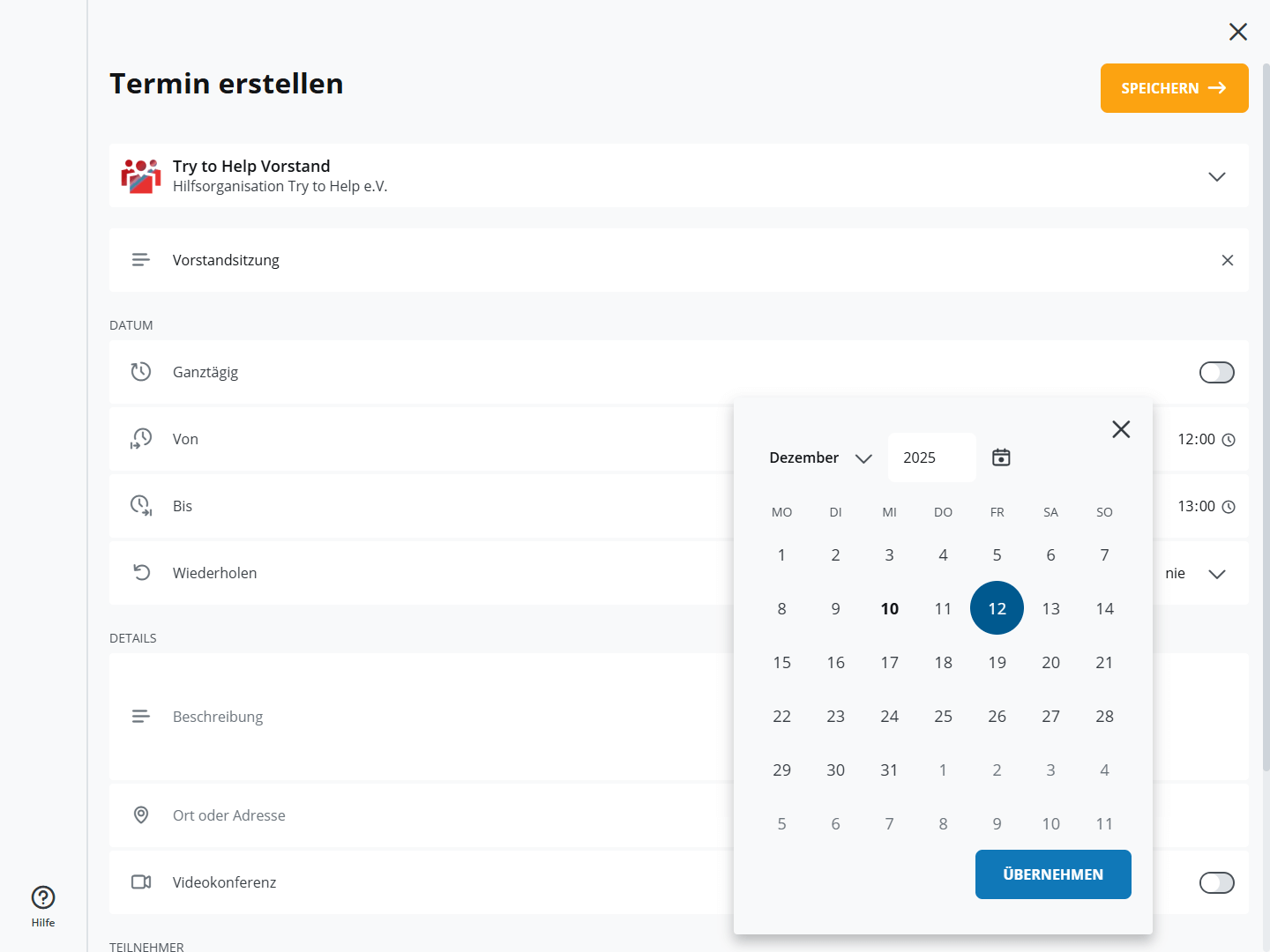The height and width of the screenshot is (952, 1270).
Task: Clear the Vorstandsitzung title with the X icon
Action: point(1227,260)
